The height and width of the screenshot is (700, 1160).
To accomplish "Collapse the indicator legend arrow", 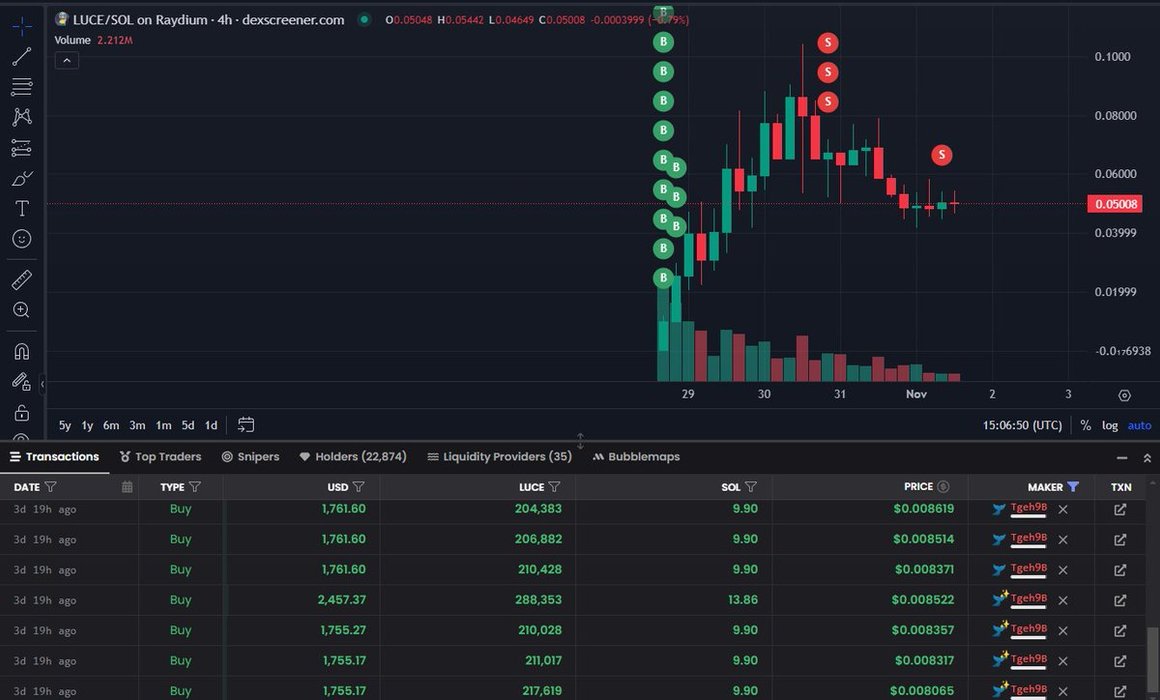I will [x=67, y=61].
